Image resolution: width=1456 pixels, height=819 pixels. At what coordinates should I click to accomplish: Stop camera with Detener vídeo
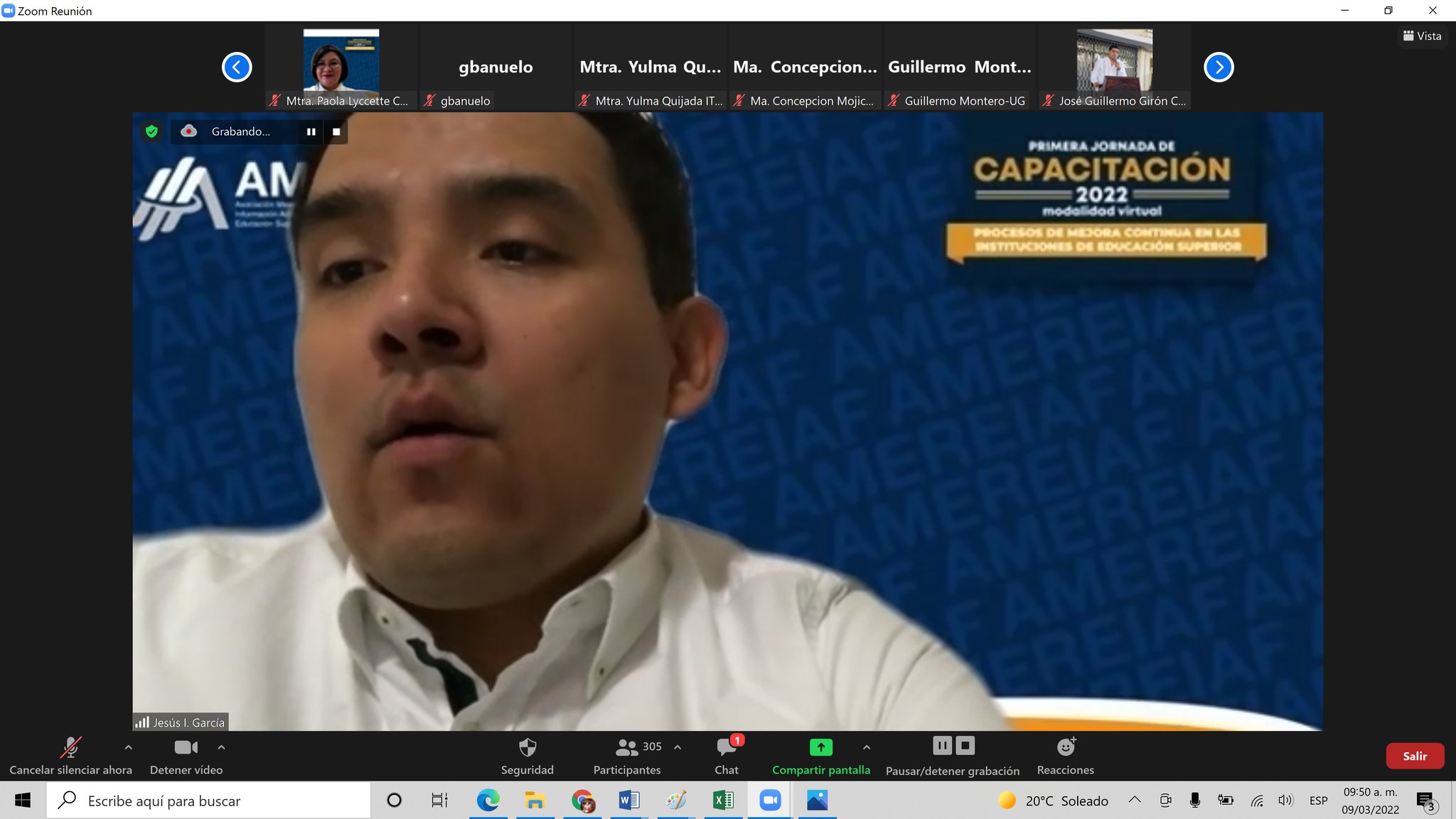pos(186,756)
